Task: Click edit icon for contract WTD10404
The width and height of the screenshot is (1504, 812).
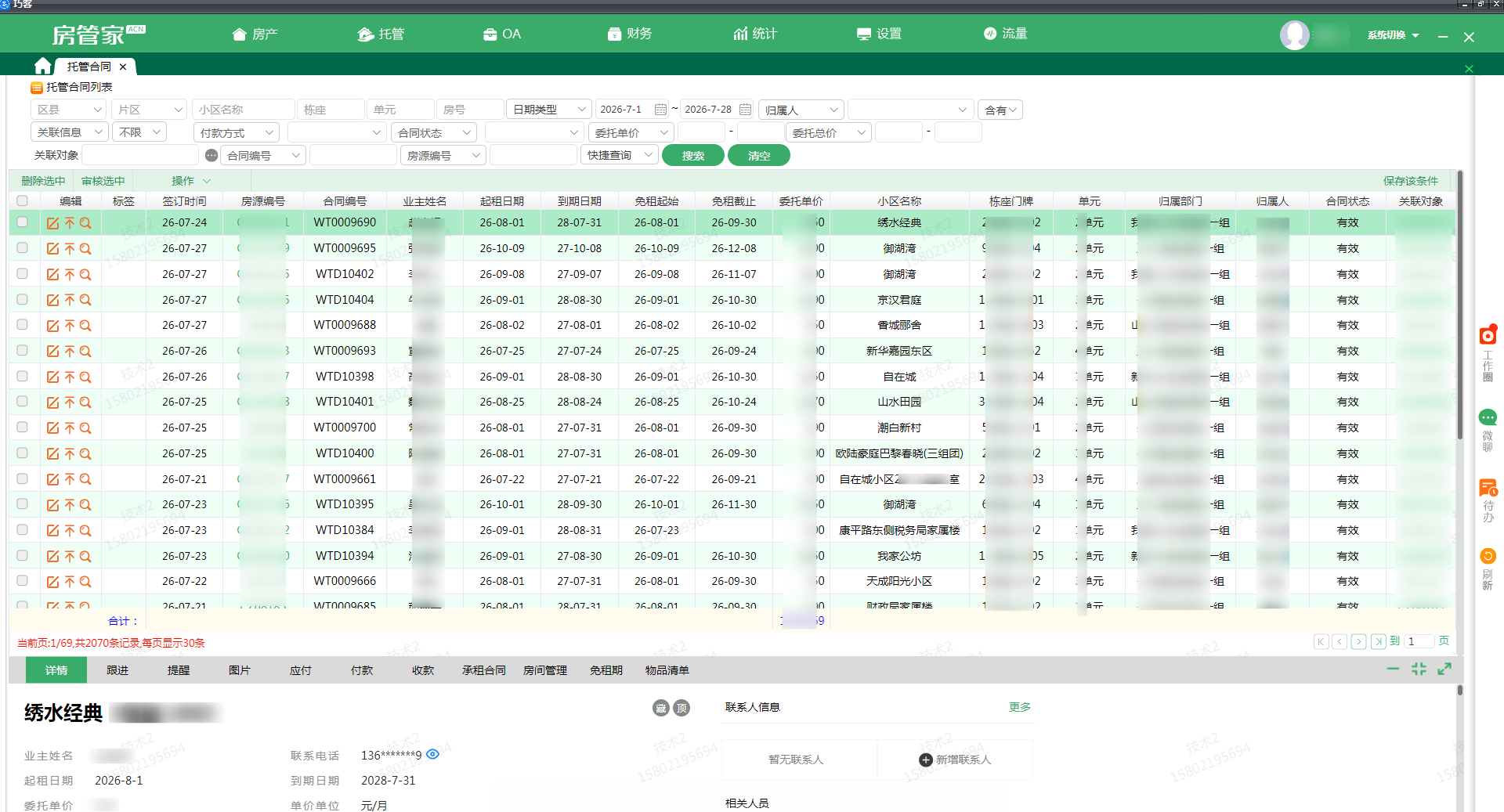Action: click(x=52, y=300)
